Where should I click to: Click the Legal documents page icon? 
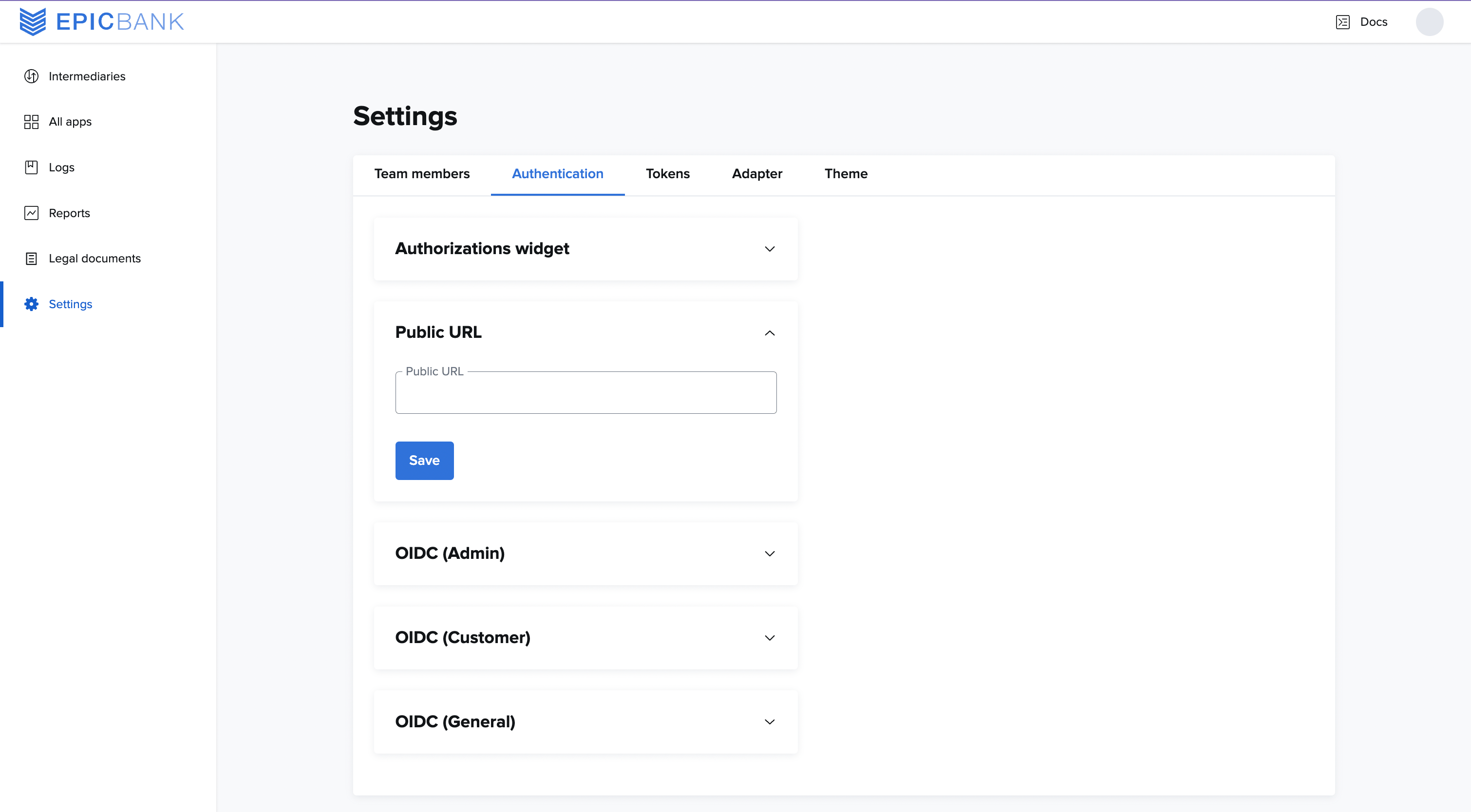click(31, 258)
